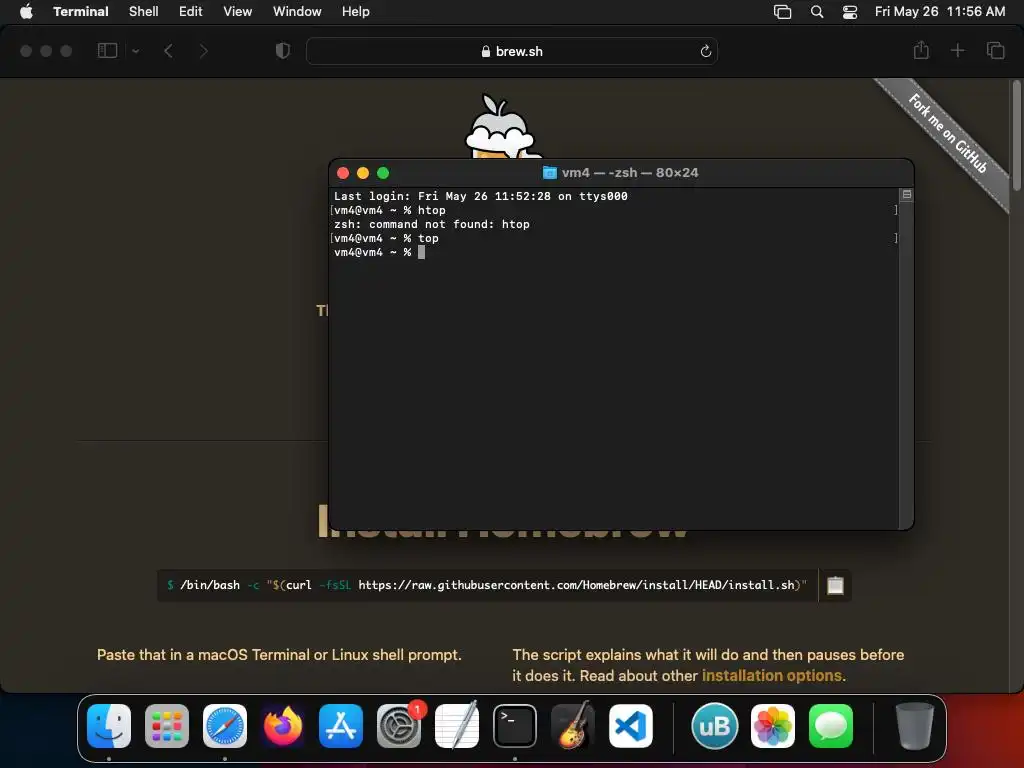
Task: Open System Settings from the Dock
Action: point(398,726)
